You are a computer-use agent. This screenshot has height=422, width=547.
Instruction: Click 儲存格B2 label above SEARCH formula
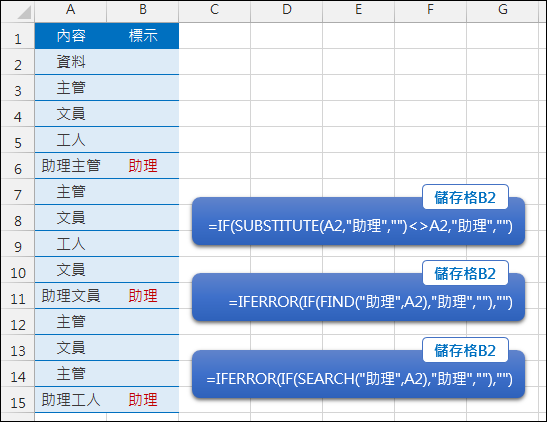465,350
